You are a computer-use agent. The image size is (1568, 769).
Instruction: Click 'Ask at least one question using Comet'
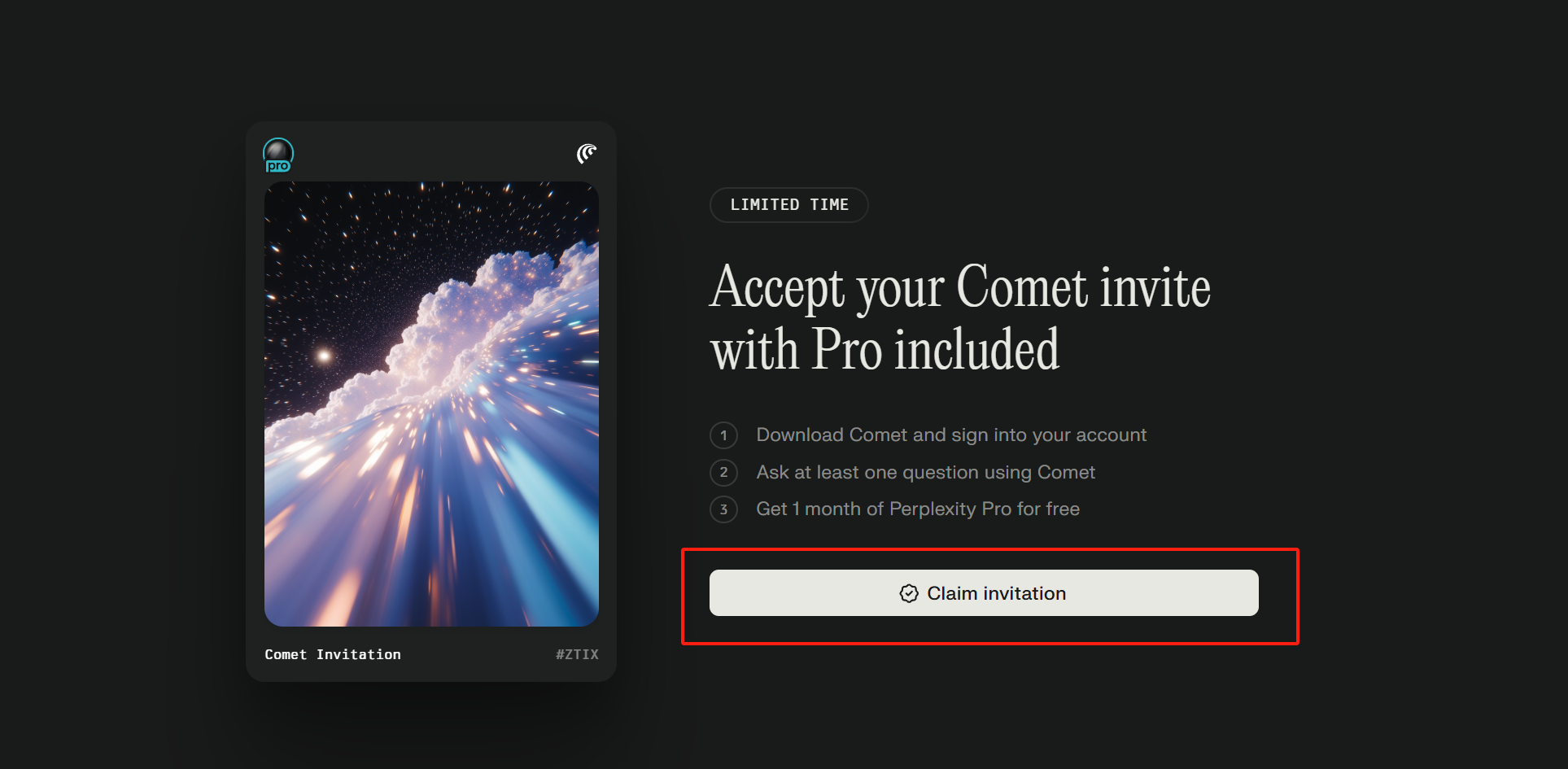(x=925, y=473)
